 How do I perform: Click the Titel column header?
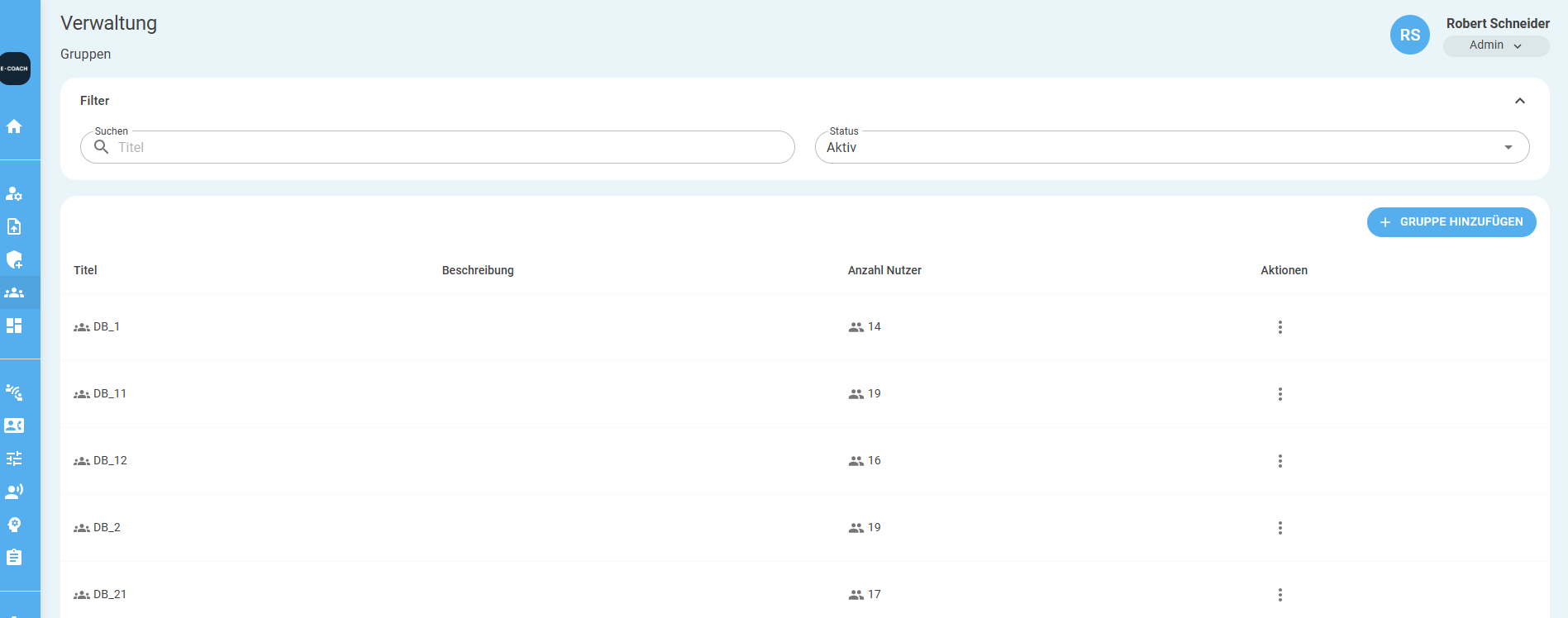pyautogui.click(x=85, y=270)
